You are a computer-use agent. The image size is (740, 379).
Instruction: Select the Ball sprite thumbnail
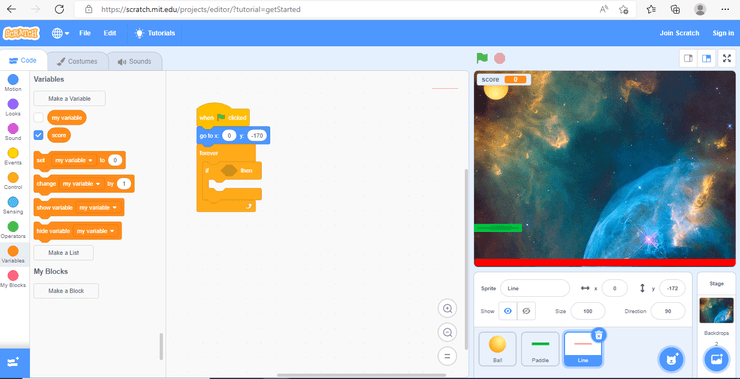(x=497, y=349)
